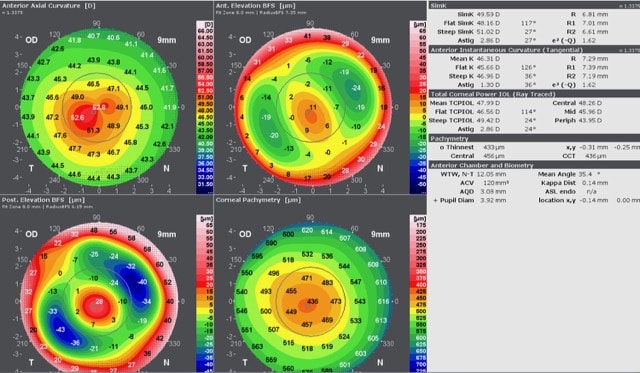Click the 620 value atop the pachymetry map
This screenshot has width=640, height=373.
click(x=307, y=231)
